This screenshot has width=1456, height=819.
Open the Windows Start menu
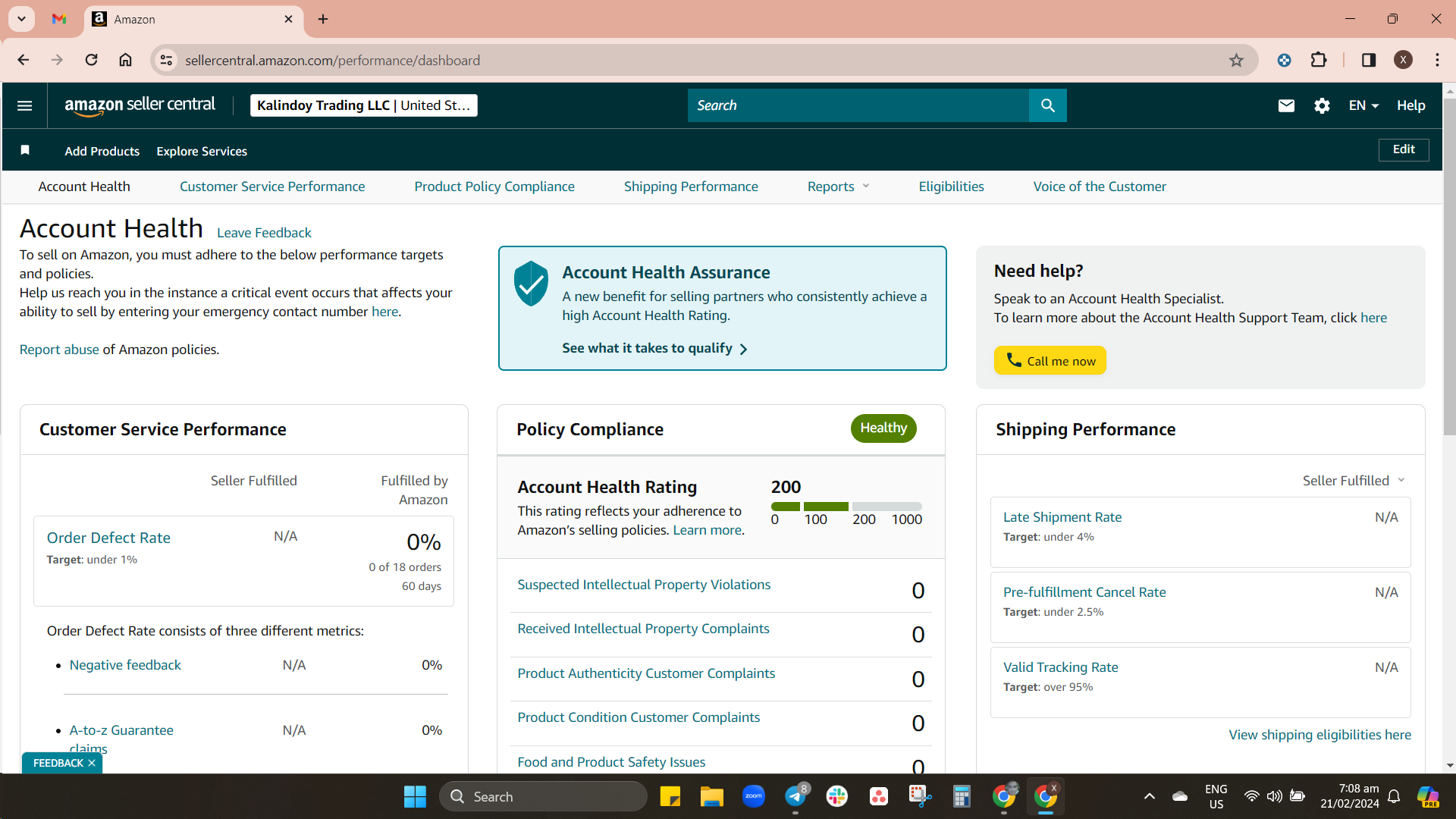click(415, 796)
